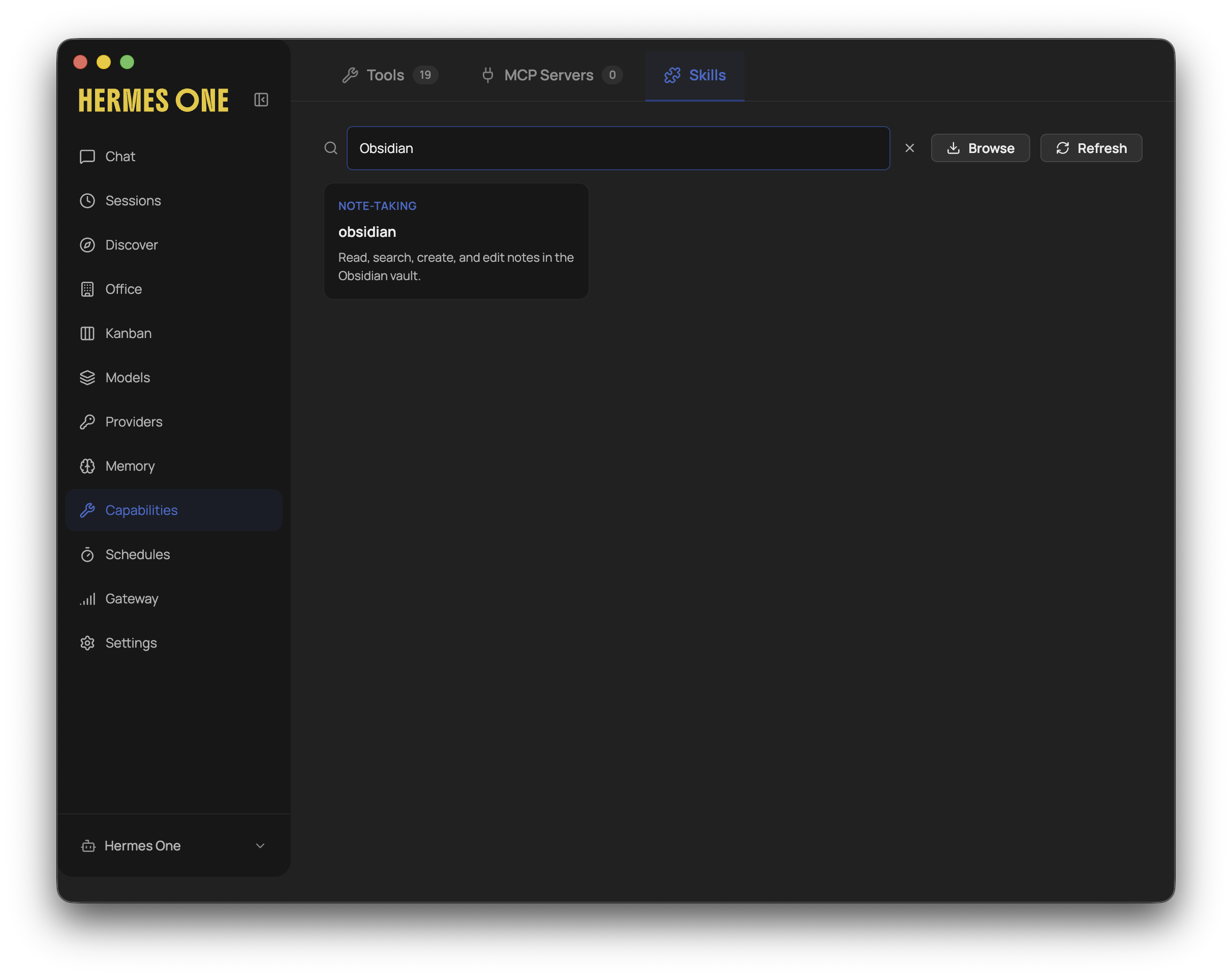Click the MCP Servers count badge 0
The image size is (1232, 978).
point(612,75)
